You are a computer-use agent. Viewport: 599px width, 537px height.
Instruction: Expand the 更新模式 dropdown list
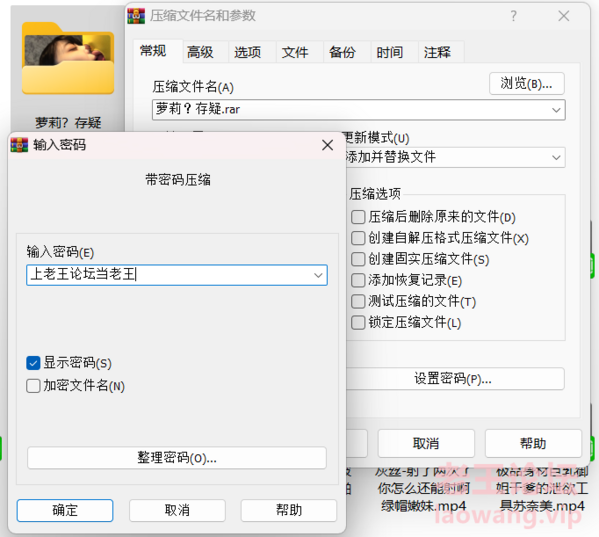pos(556,157)
